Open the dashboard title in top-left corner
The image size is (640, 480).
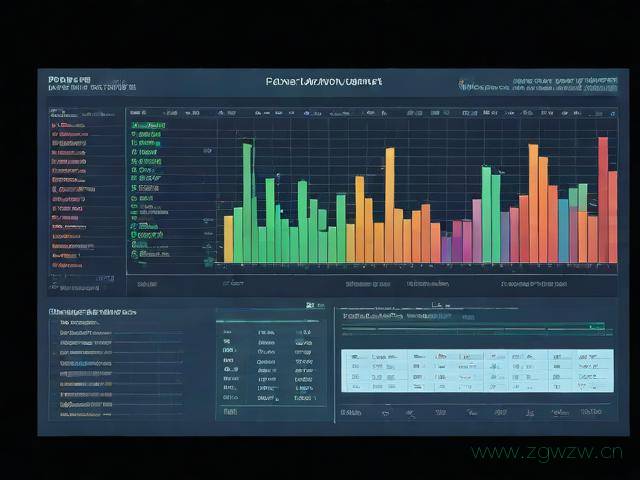coord(69,80)
